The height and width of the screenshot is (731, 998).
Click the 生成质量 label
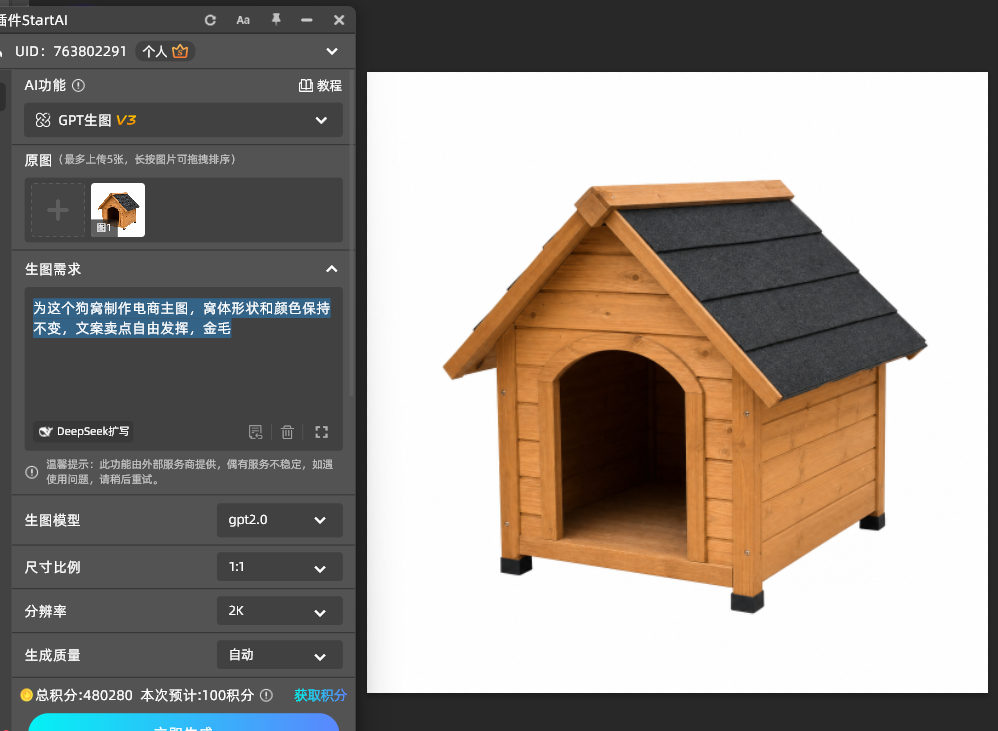pos(52,655)
